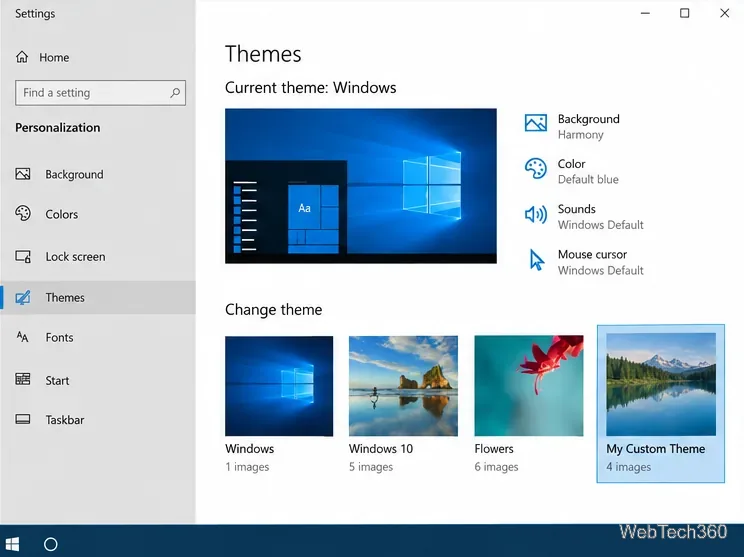Click the Lock screen icon in sidebar
This screenshot has width=744, height=557.
23,257
